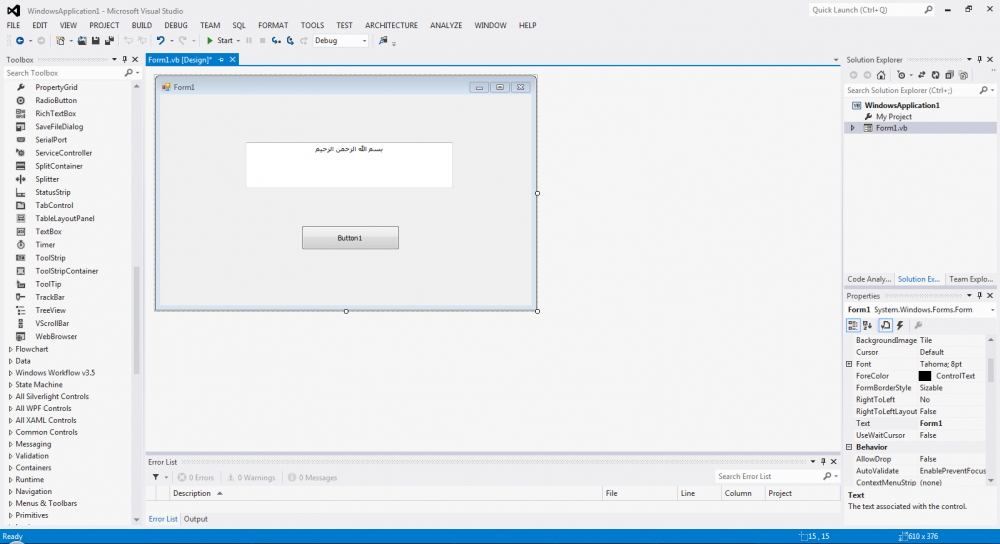Open the Properties object selector dropdown
This screenshot has width=1000, height=544.
pos(992,310)
